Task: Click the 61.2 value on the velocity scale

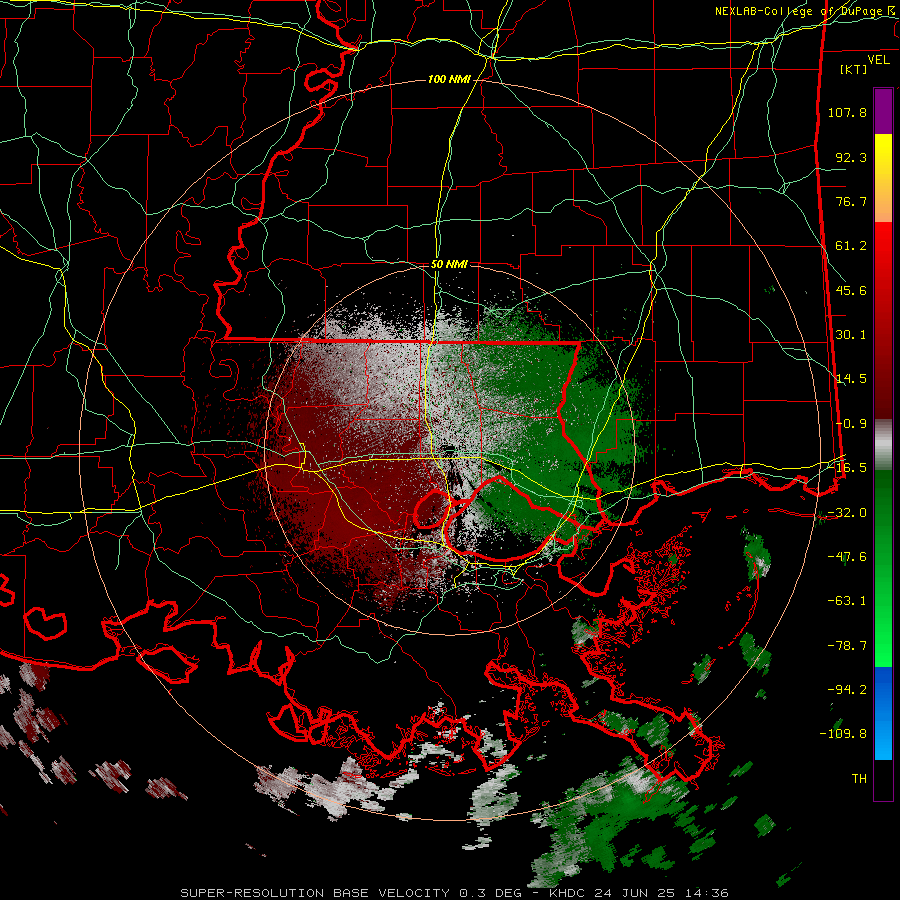Action: 851,246
